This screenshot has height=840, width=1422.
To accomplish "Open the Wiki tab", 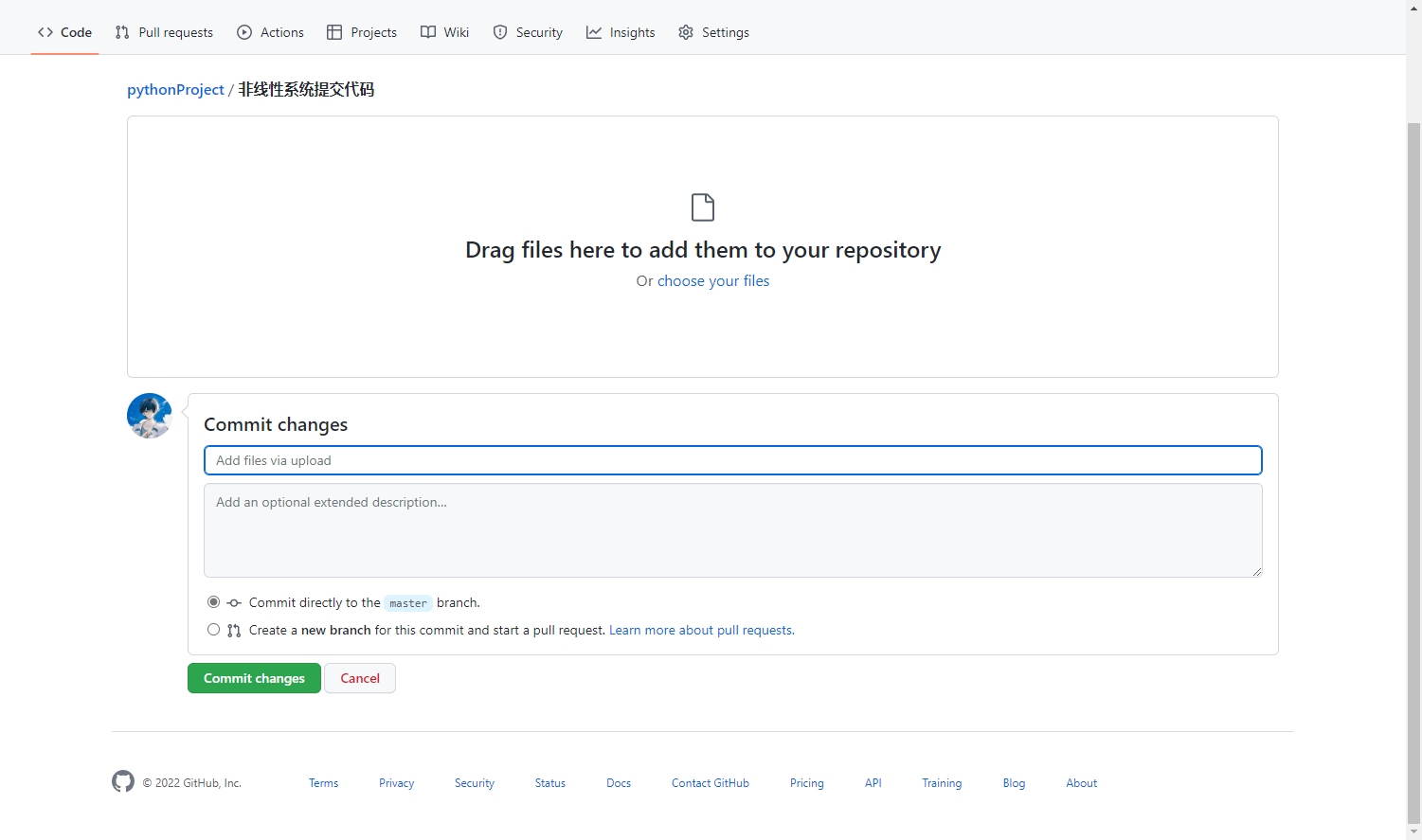I will (x=444, y=32).
